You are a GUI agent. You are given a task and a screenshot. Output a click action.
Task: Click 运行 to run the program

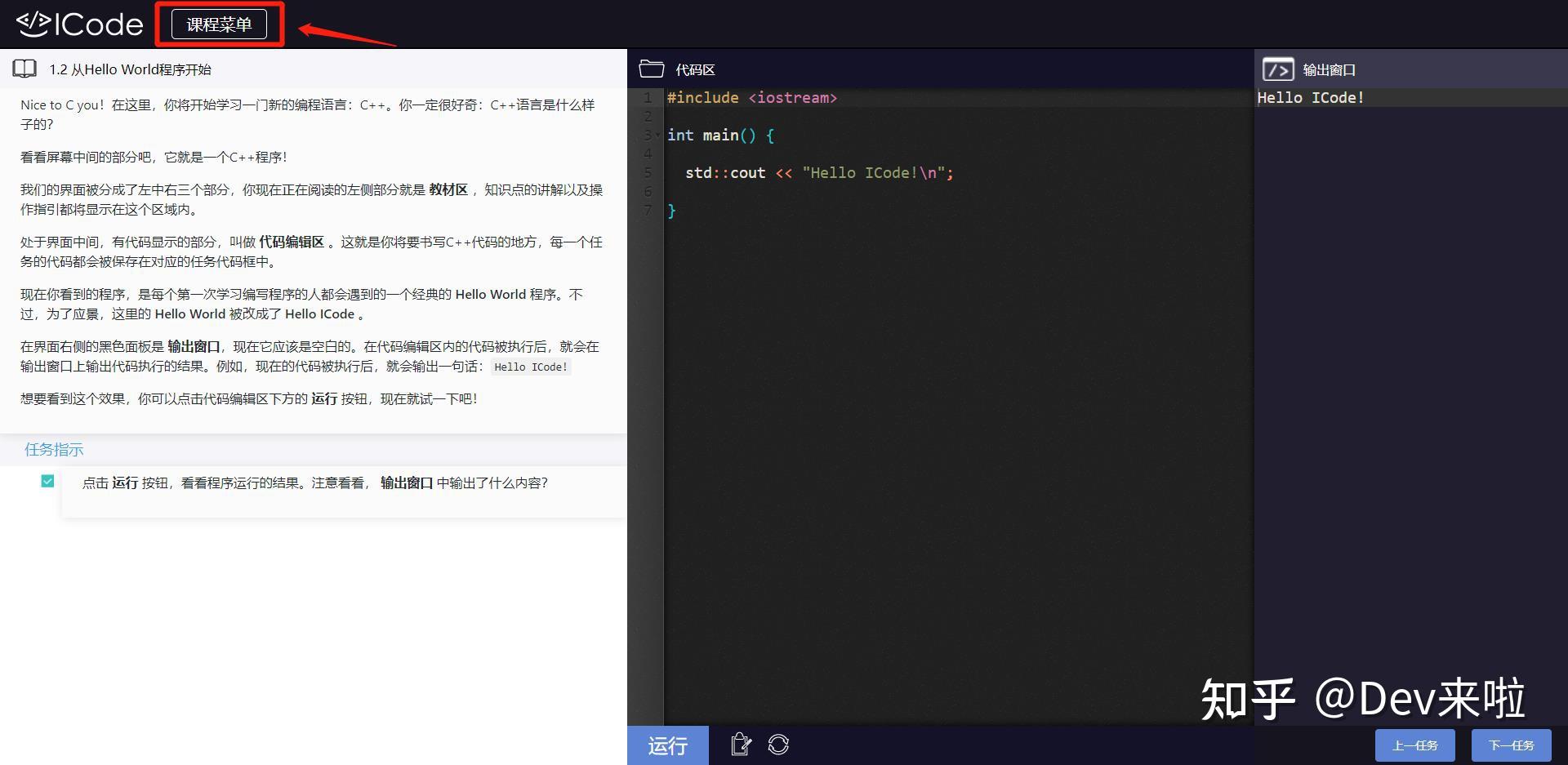(x=667, y=745)
